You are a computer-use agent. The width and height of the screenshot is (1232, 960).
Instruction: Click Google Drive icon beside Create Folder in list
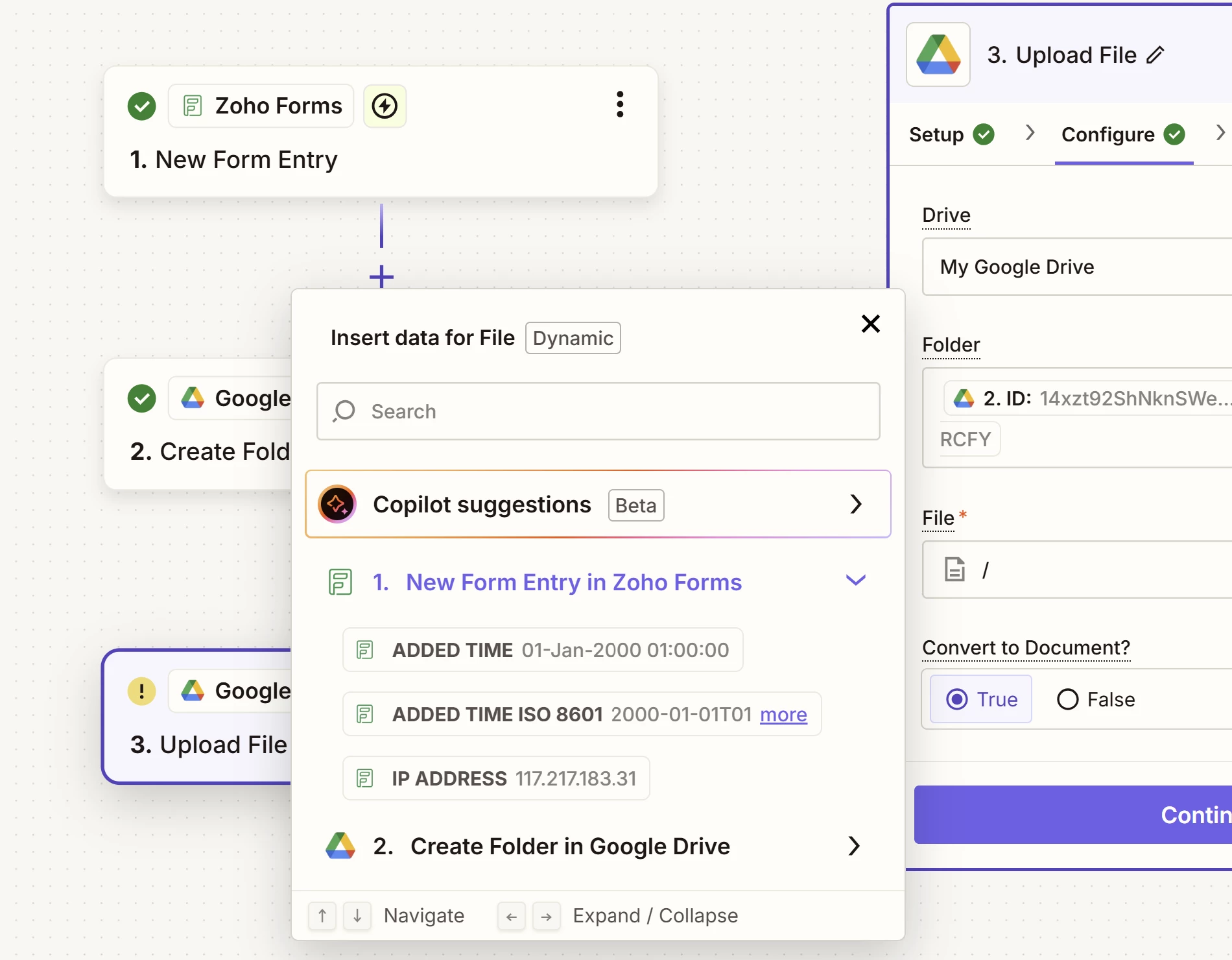pyautogui.click(x=340, y=846)
